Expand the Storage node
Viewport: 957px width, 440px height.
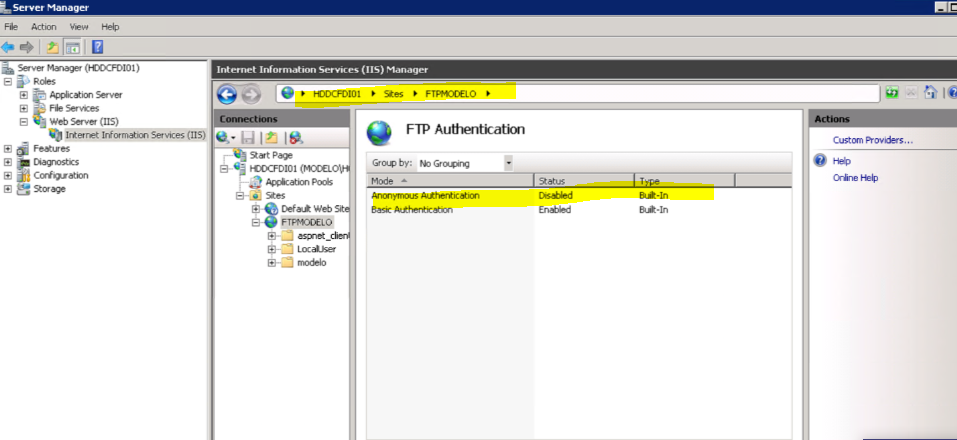pyautogui.click(x=8, y=189)
